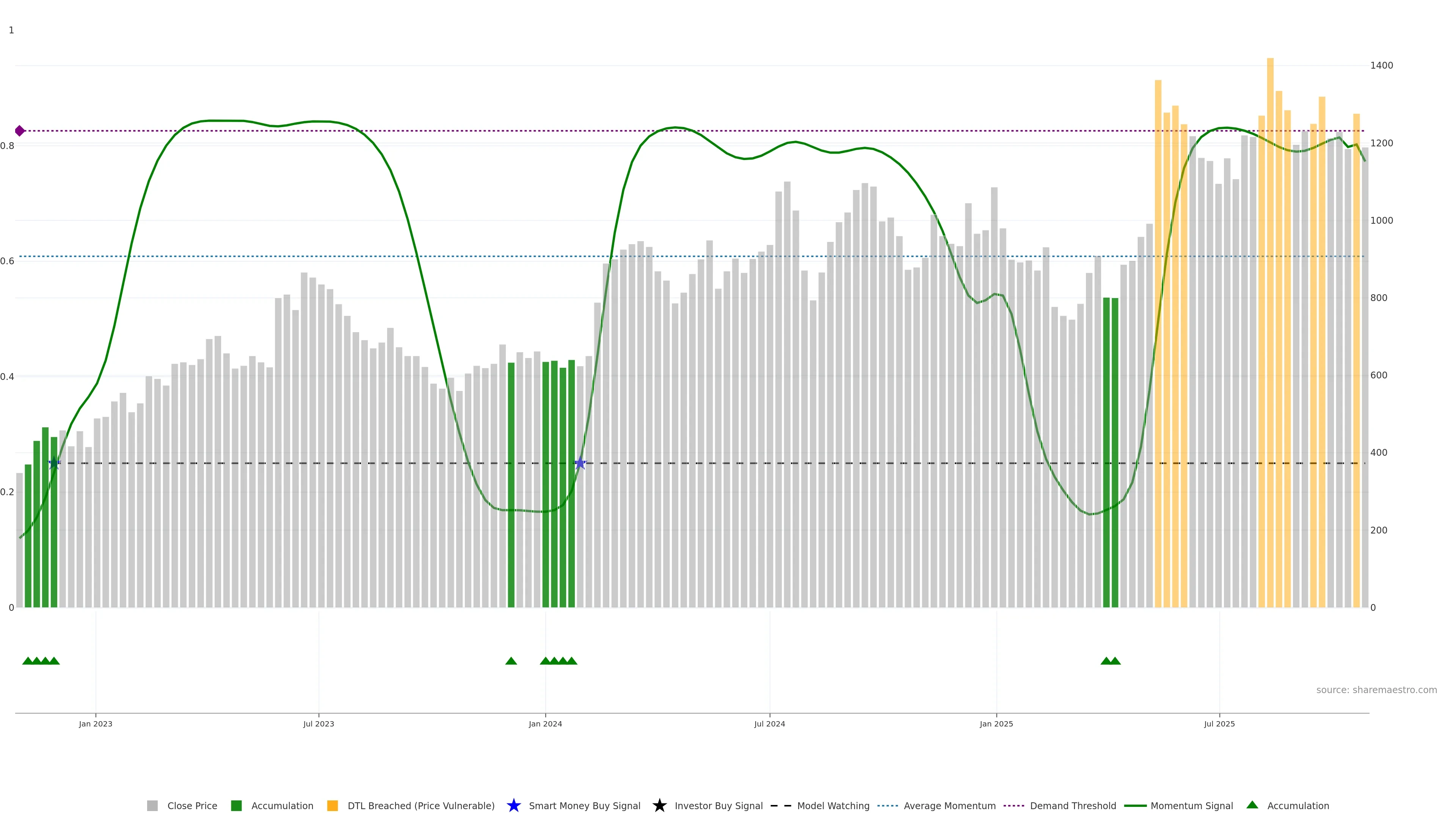
Task: Click the Jan 2025 axis label
Action: point(996,723)
